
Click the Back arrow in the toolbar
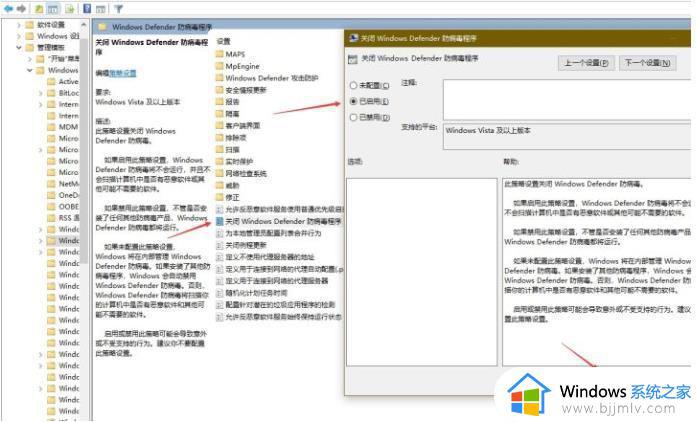[8, 7]
